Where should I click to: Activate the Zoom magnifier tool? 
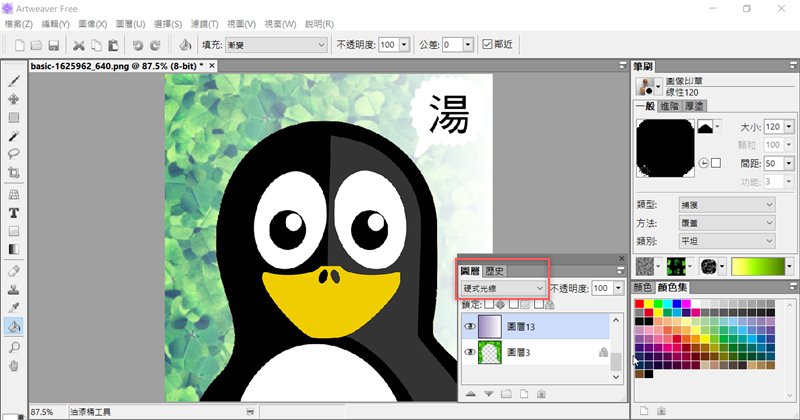[14, 346]
